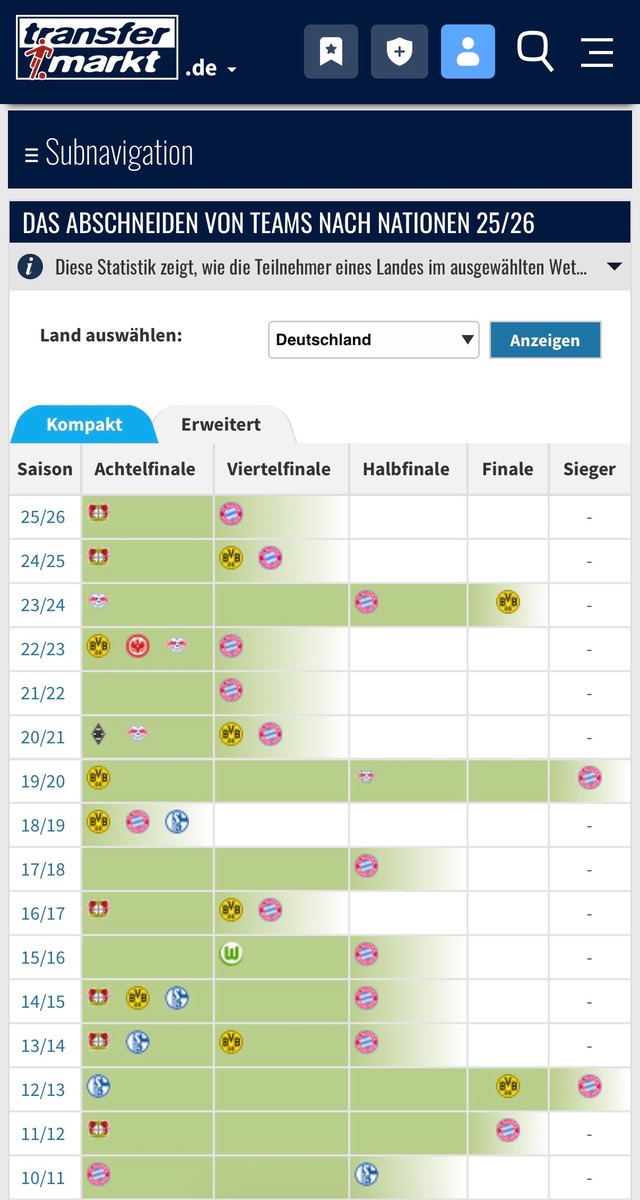This screenshot has width=640, height=1200.
Task: Click the Anzeigen button
Action: coord(545,340)
